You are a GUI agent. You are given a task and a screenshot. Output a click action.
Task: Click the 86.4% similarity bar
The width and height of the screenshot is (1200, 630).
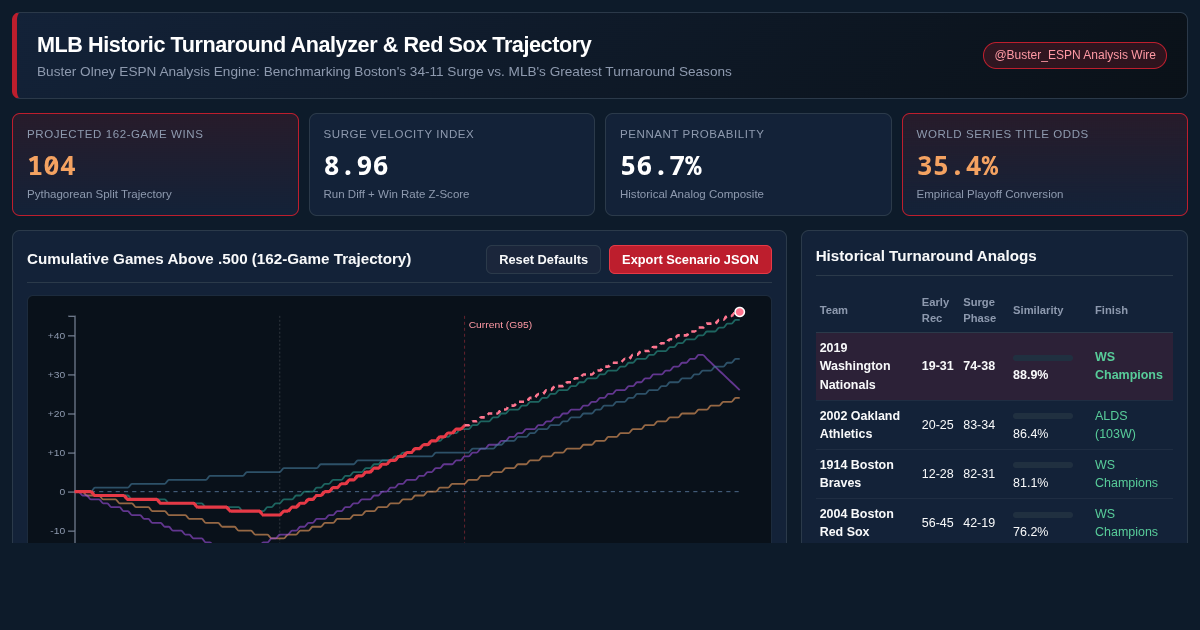coord(1043,416)
